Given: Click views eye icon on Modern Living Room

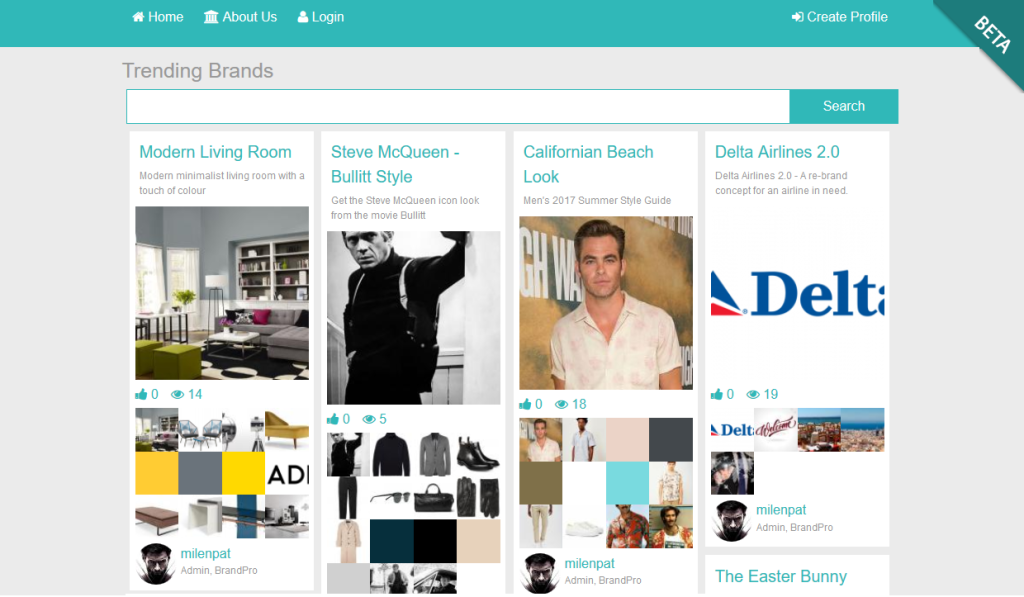Looking at the screenshot, I should coord(177,395).
